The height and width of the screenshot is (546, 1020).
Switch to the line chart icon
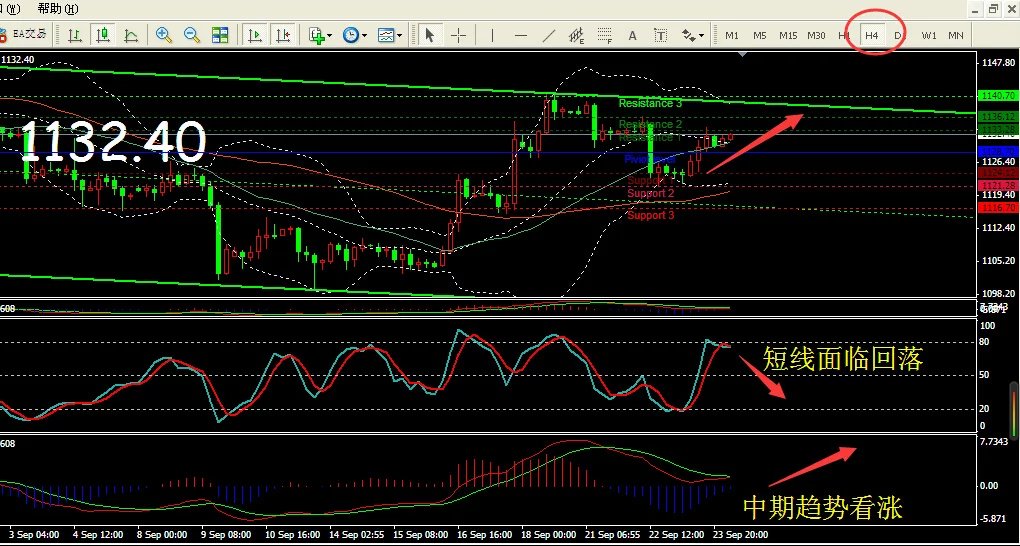[131, 35]
